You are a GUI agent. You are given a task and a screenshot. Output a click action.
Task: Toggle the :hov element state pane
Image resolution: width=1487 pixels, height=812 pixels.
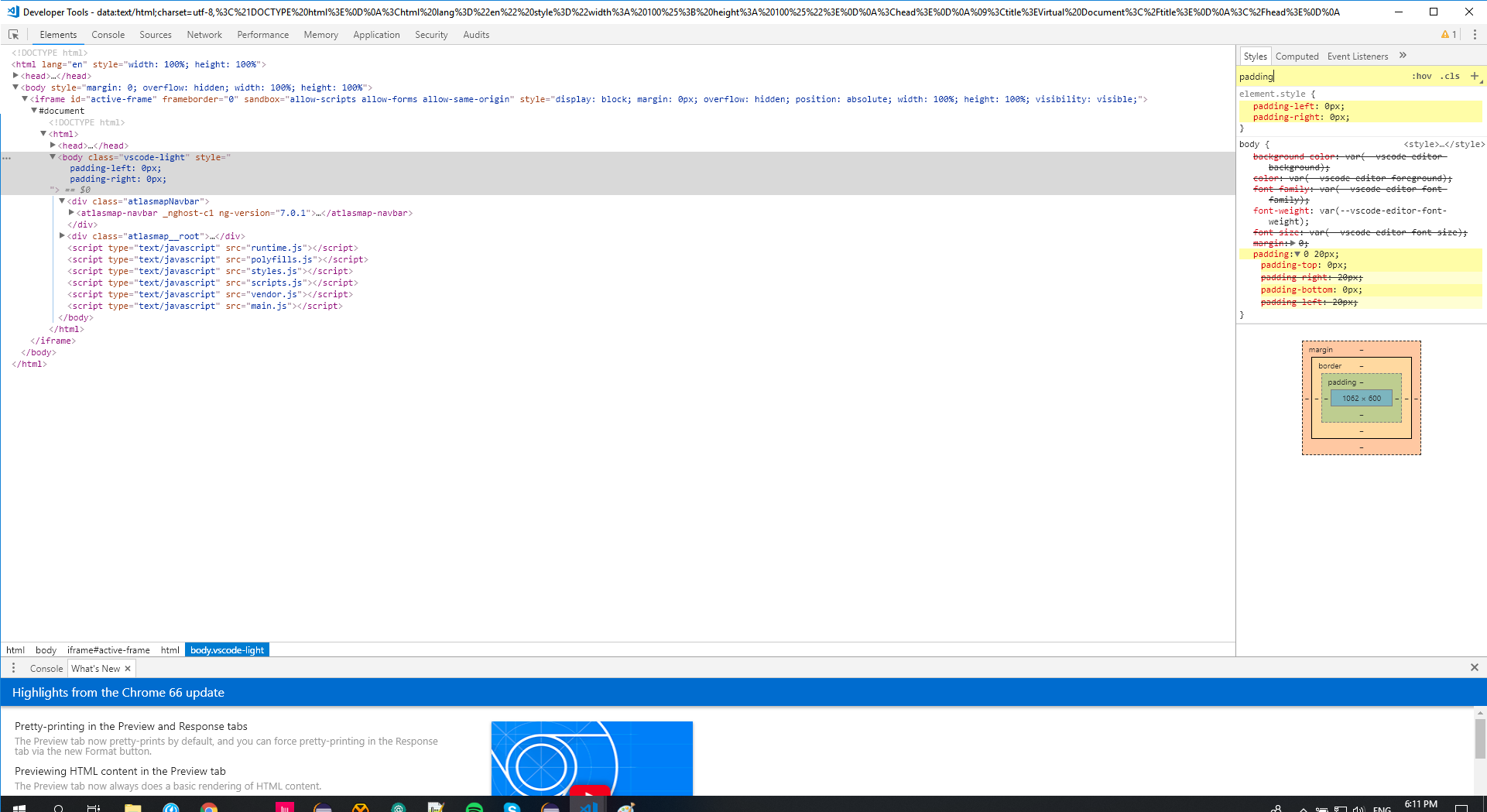(1421, 76)
